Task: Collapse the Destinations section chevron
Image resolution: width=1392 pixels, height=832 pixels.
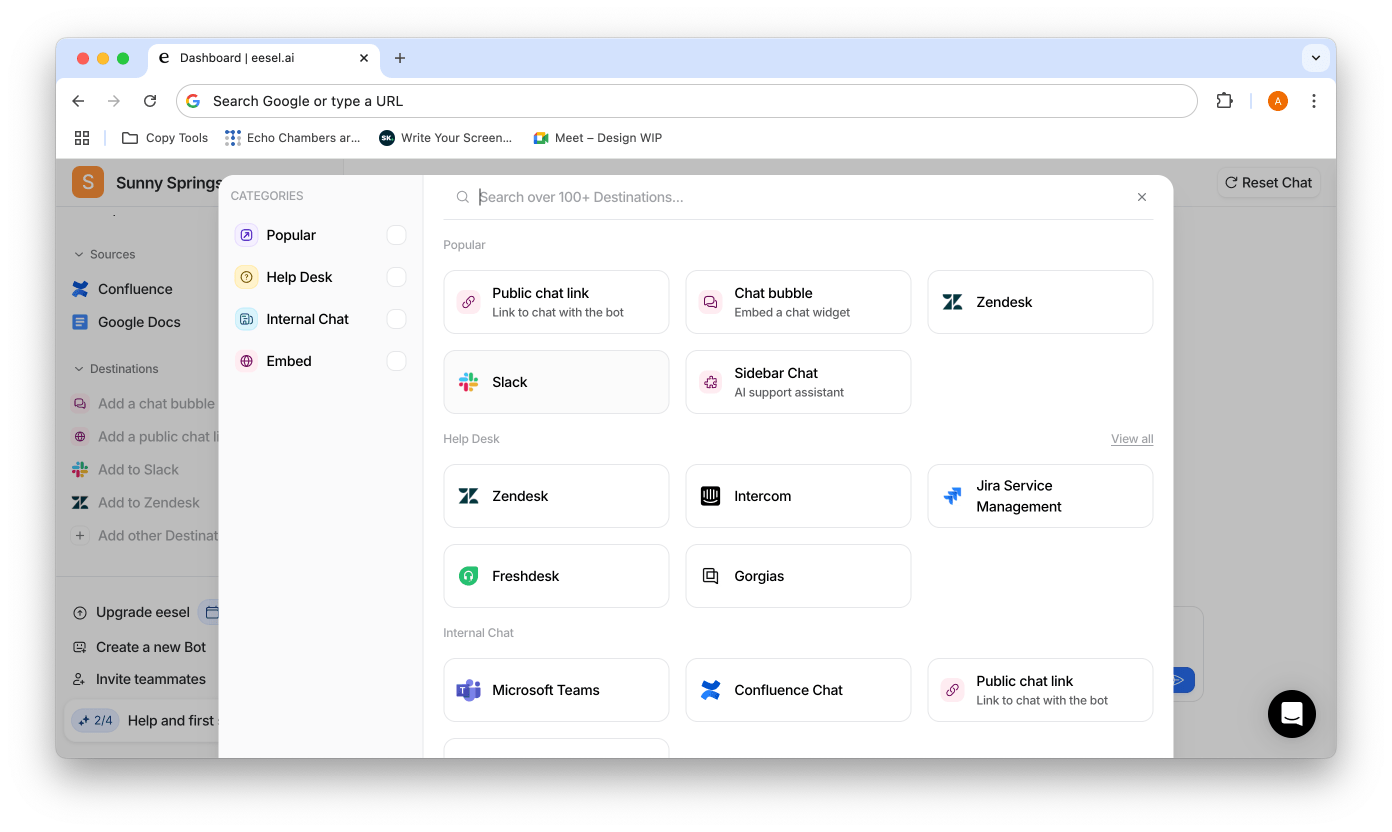Action: [79, 369]
